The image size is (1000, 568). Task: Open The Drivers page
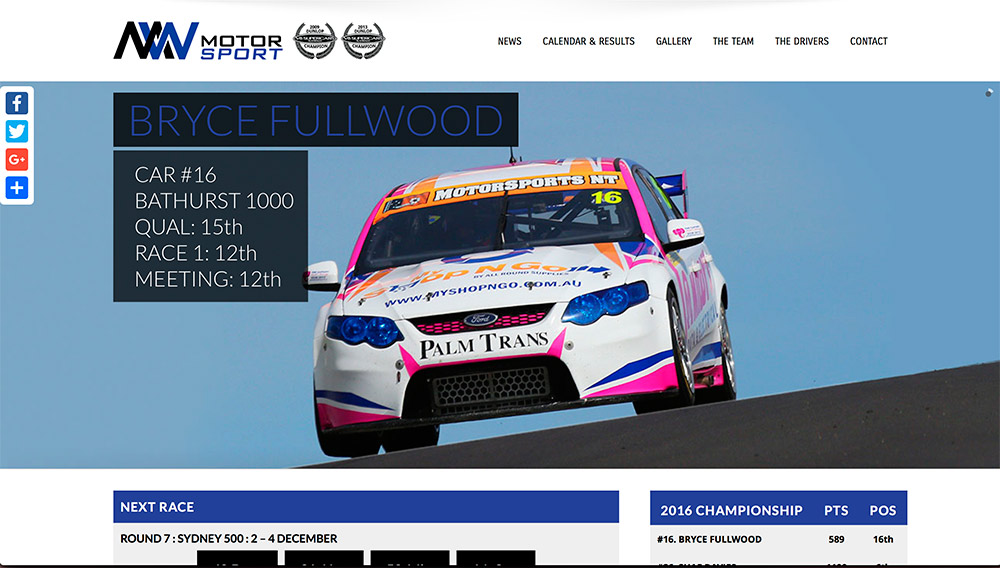pos(802,41)
